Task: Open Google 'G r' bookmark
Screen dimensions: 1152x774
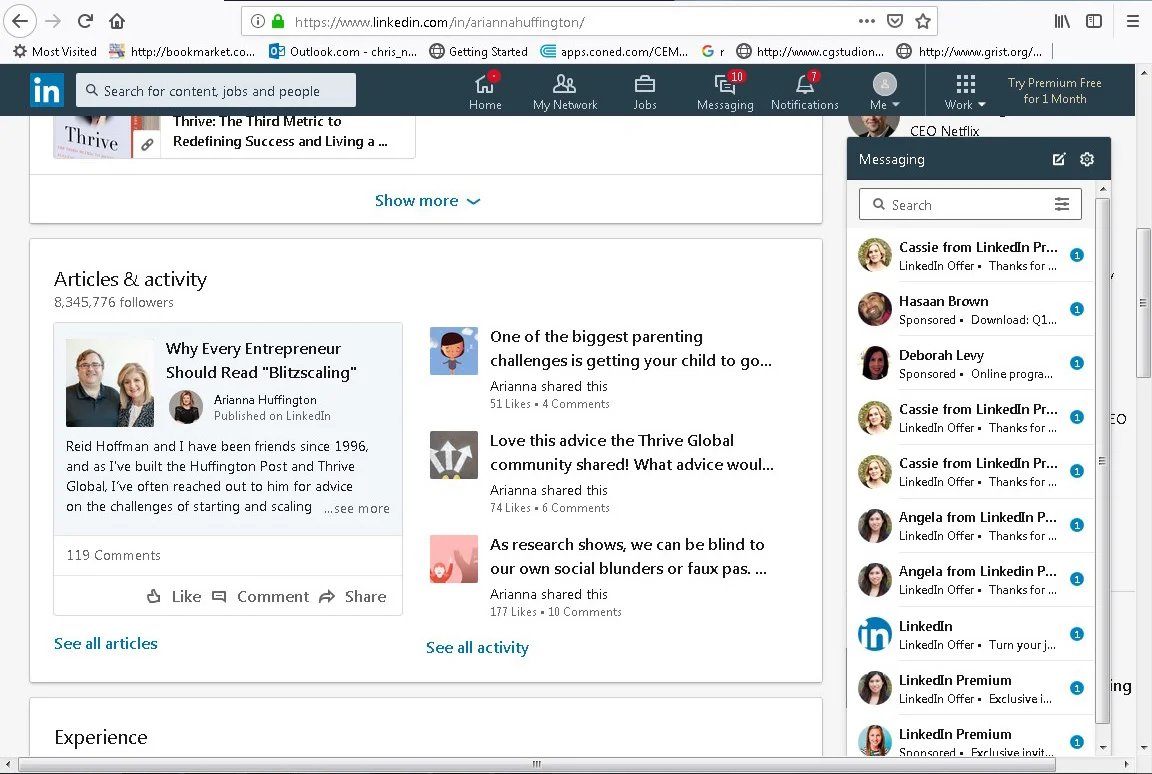Action: tap(713, 51)
